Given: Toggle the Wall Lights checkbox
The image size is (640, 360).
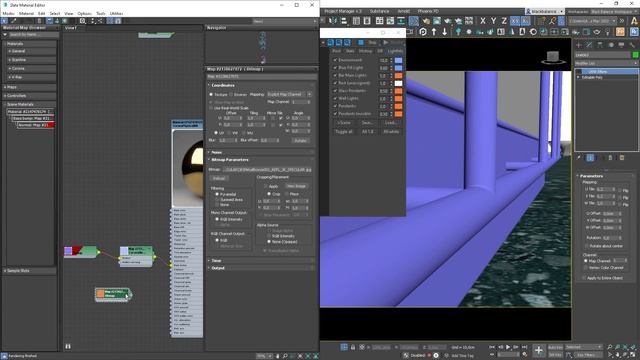Looking at the screenshot, I should 335,98.
